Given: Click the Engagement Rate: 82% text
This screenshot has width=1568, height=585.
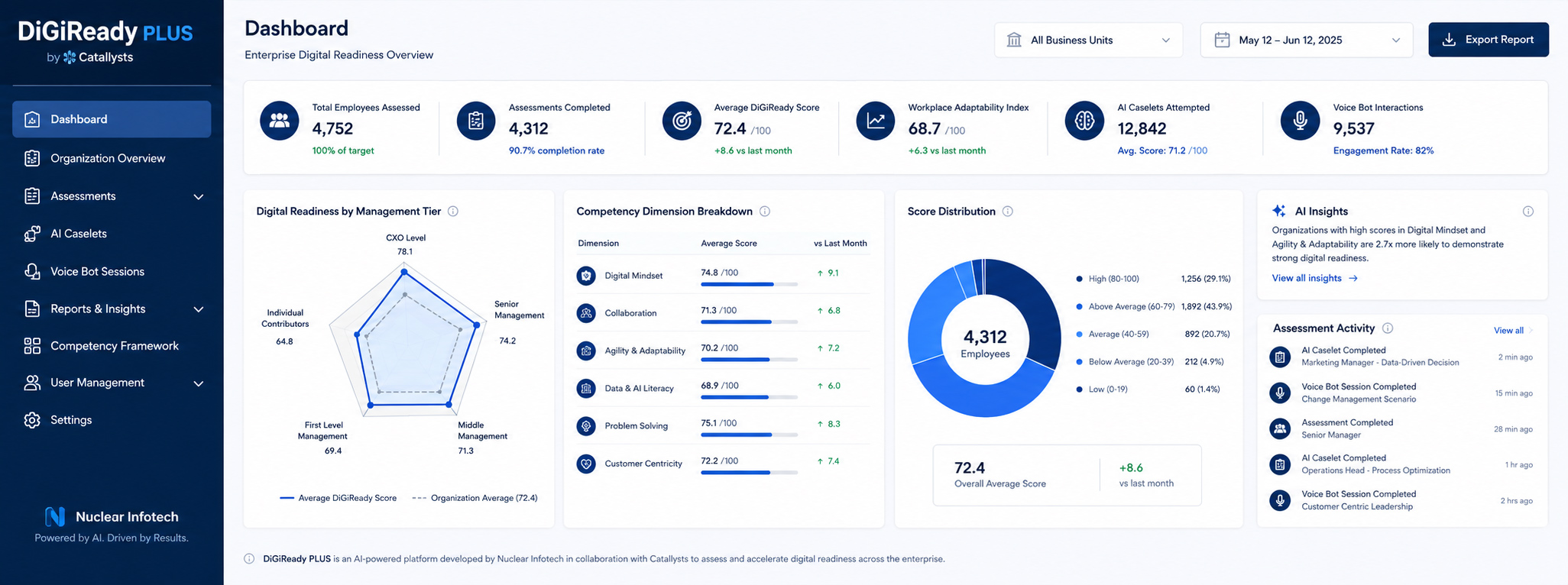Looking at the screenshot, I should [x=1383, y=150].
